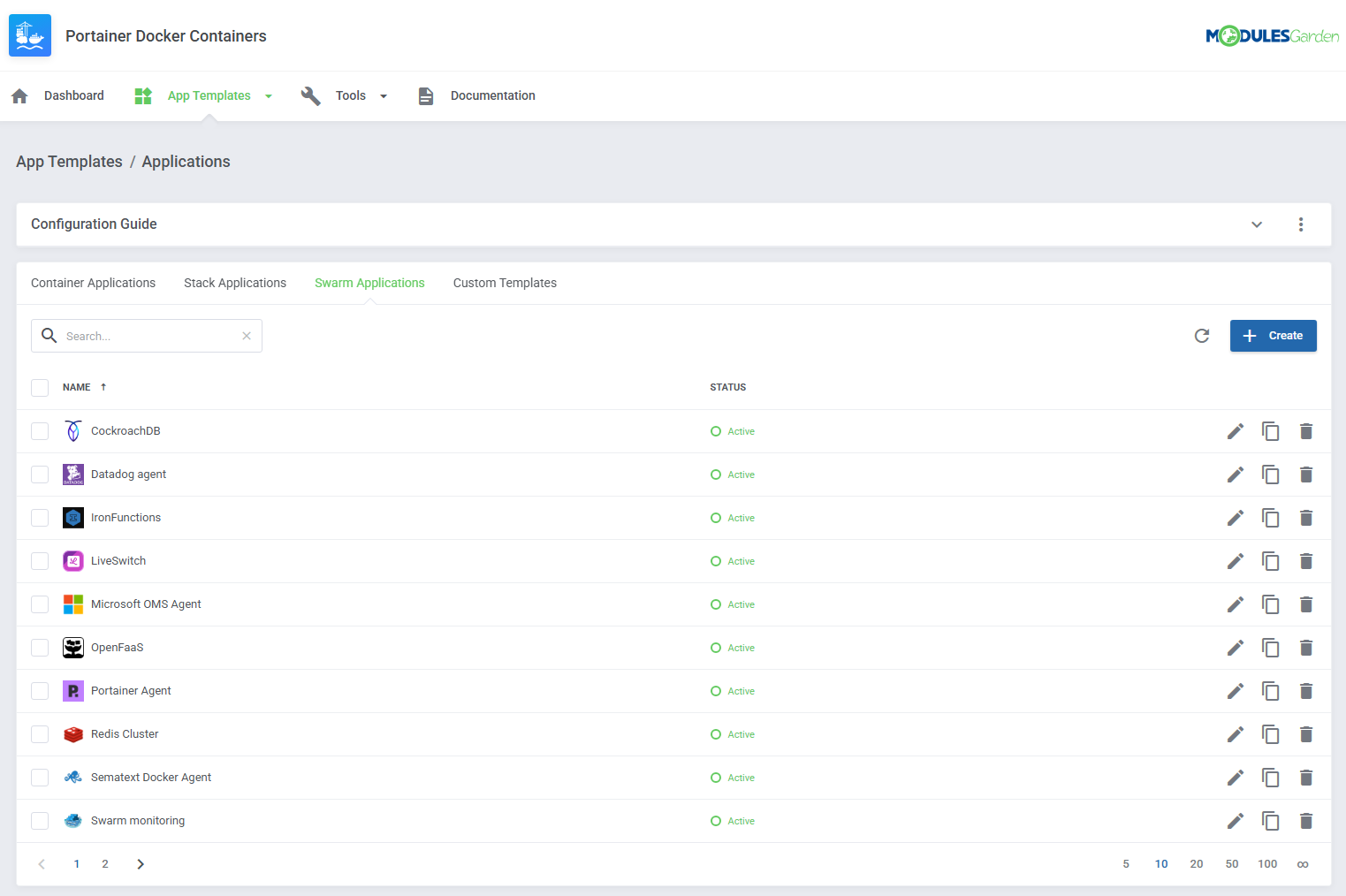This screenshot has width=1346, height=896.
Task: Switch to the Custom Templates tab
Action: [505, 283]
